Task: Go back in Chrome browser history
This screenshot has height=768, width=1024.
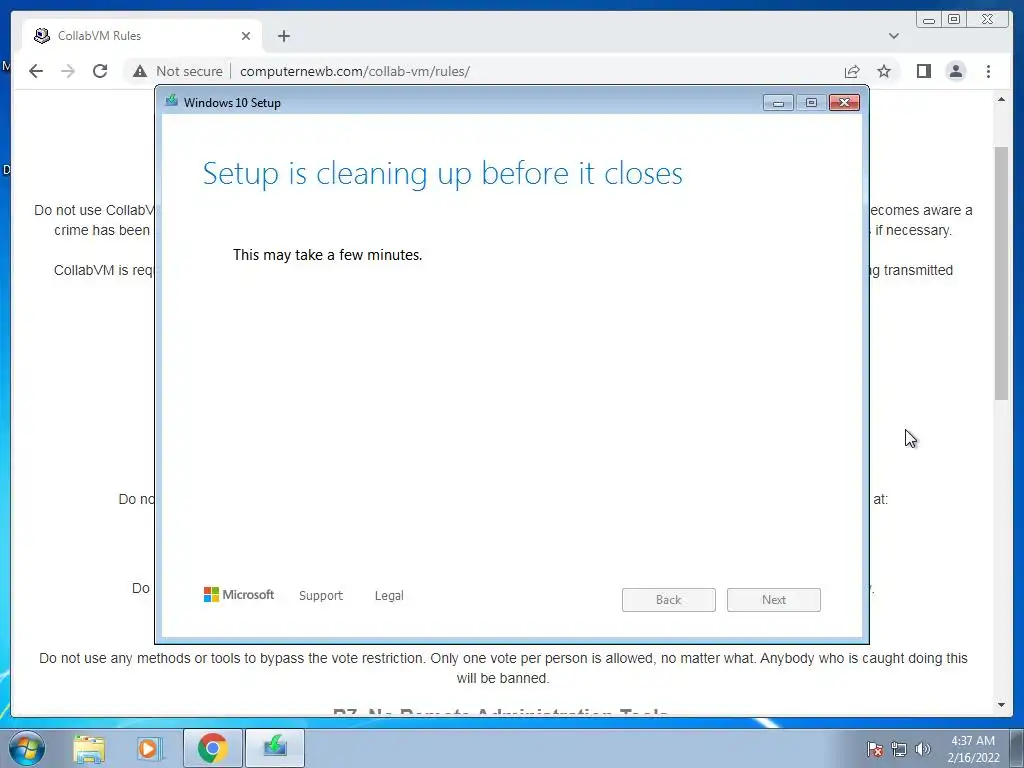Action: coord(36,71)
